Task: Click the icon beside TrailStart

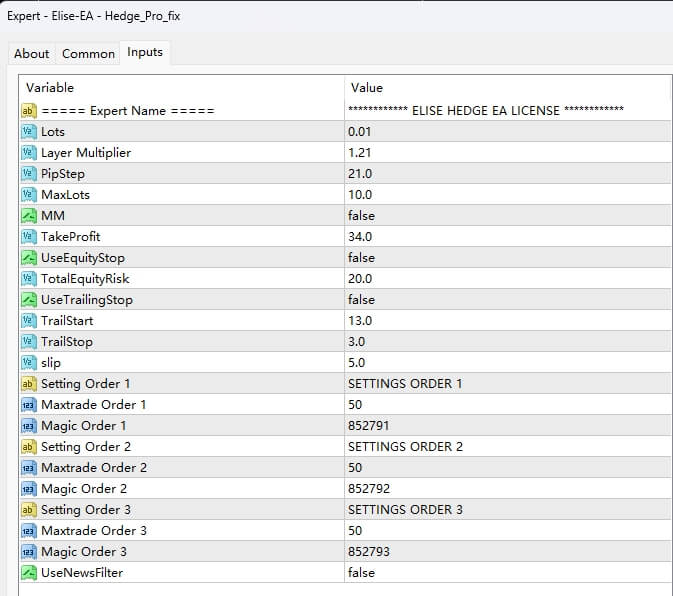Action: click(x=28, y=321)
